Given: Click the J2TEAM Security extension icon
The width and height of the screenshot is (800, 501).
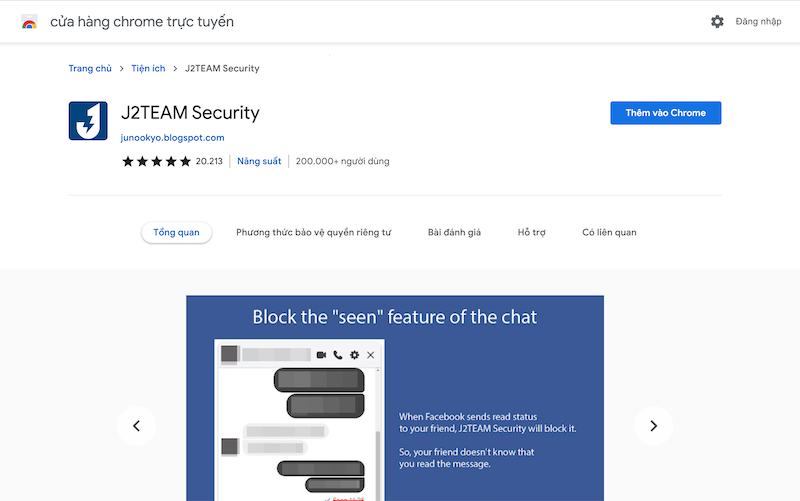Looking at the screenshot, I should [x=88, y=121].
